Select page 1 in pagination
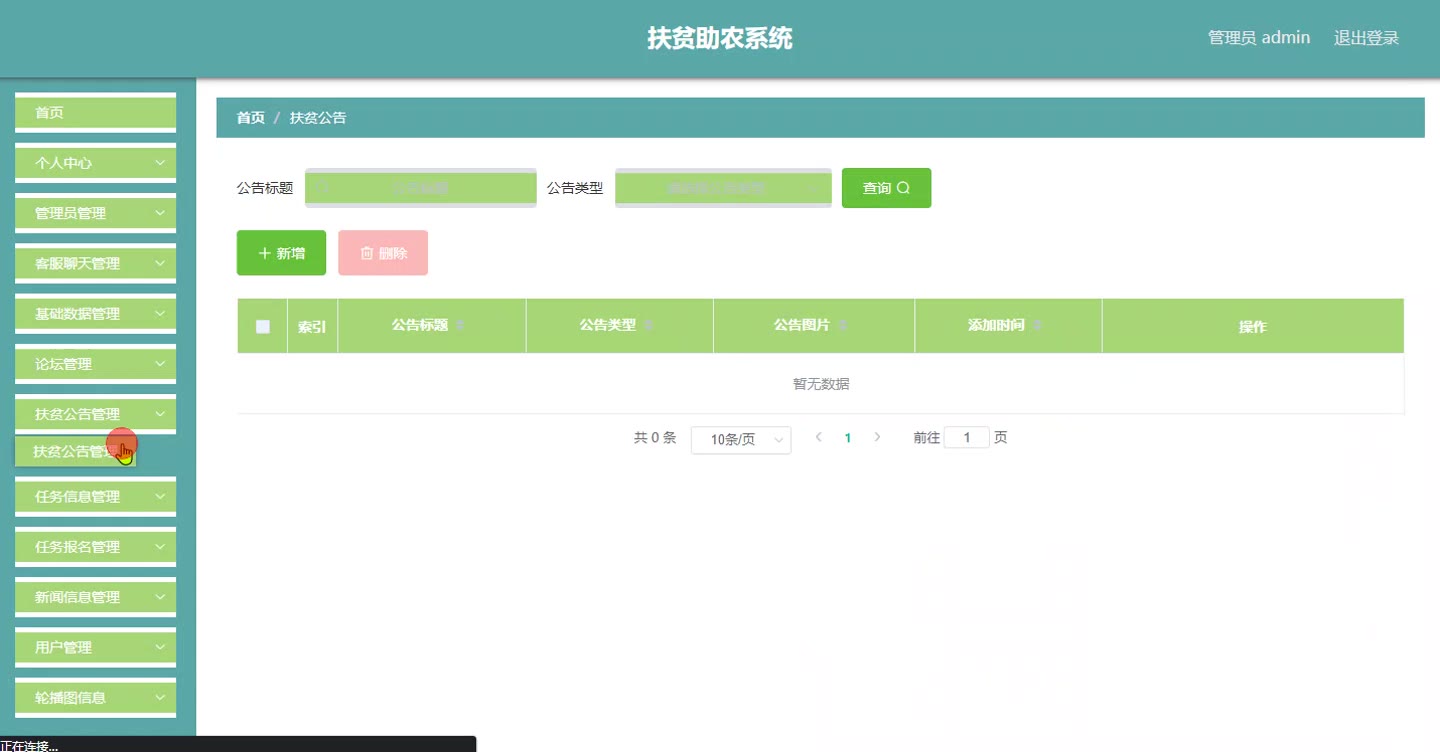Viewport: 1440px width, 752px height. click(x=848, y=438)
